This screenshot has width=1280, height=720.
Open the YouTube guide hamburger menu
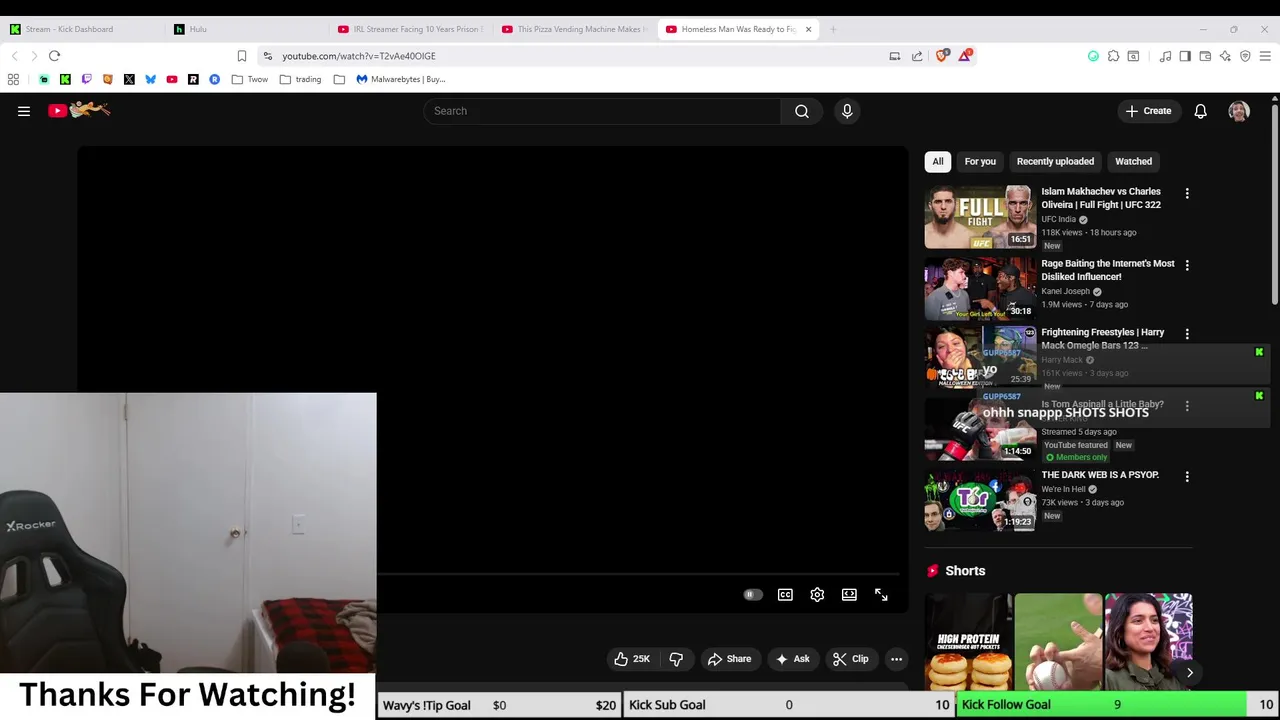(x=24, y=111)
